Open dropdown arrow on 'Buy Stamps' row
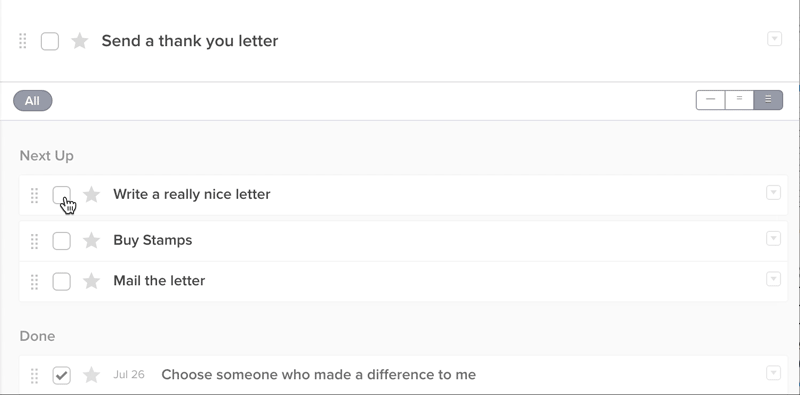Screen dimensions: 800x395 point(773,238)
